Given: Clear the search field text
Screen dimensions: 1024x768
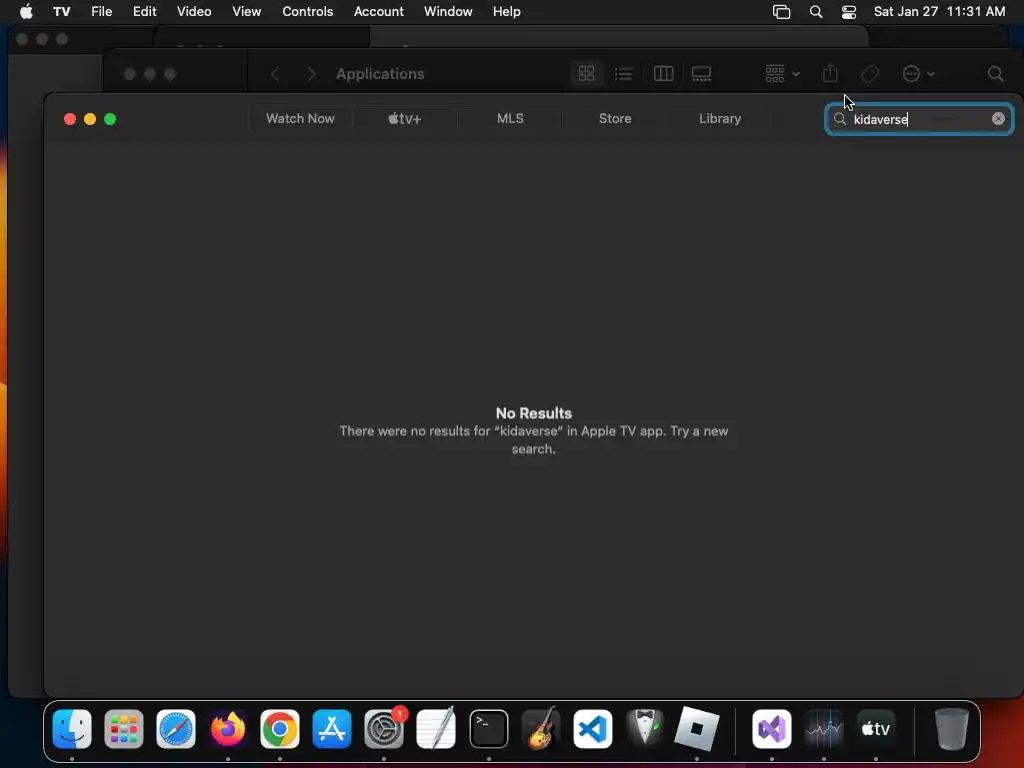Looking at the screenshot, I should coord(998,119).
